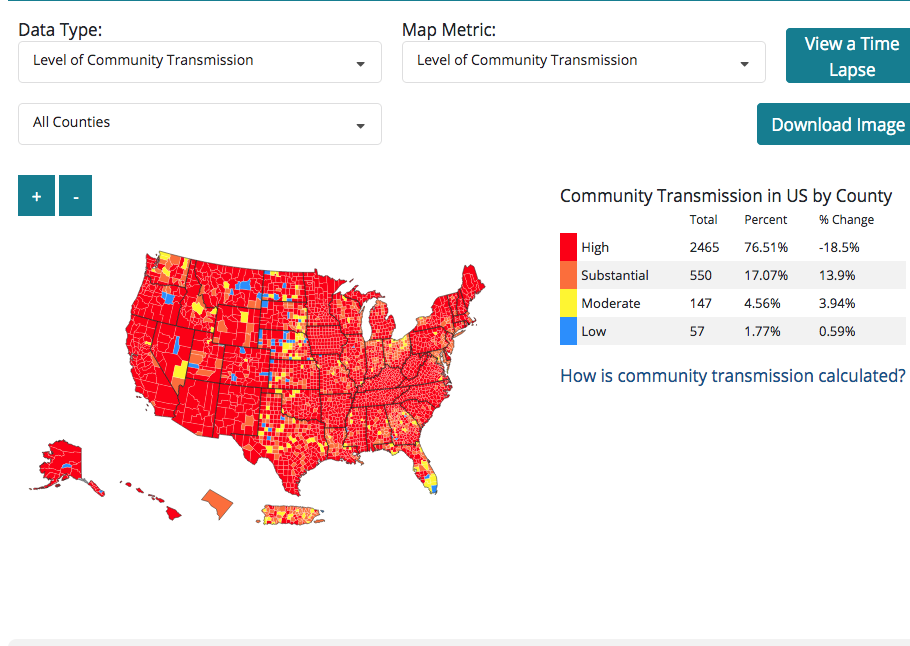Open the Data Type dropdown
The width and height of the screenshot is (910, 646).
(x=199, y=61)
